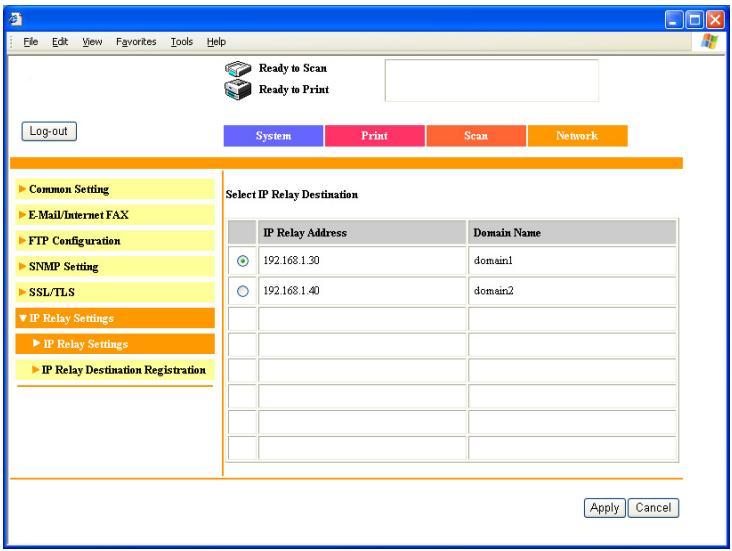Image resolution: width=732 pixels, height=551 pixels.
Task: Expand FTP Configuration section
Action: pos(115,240)
